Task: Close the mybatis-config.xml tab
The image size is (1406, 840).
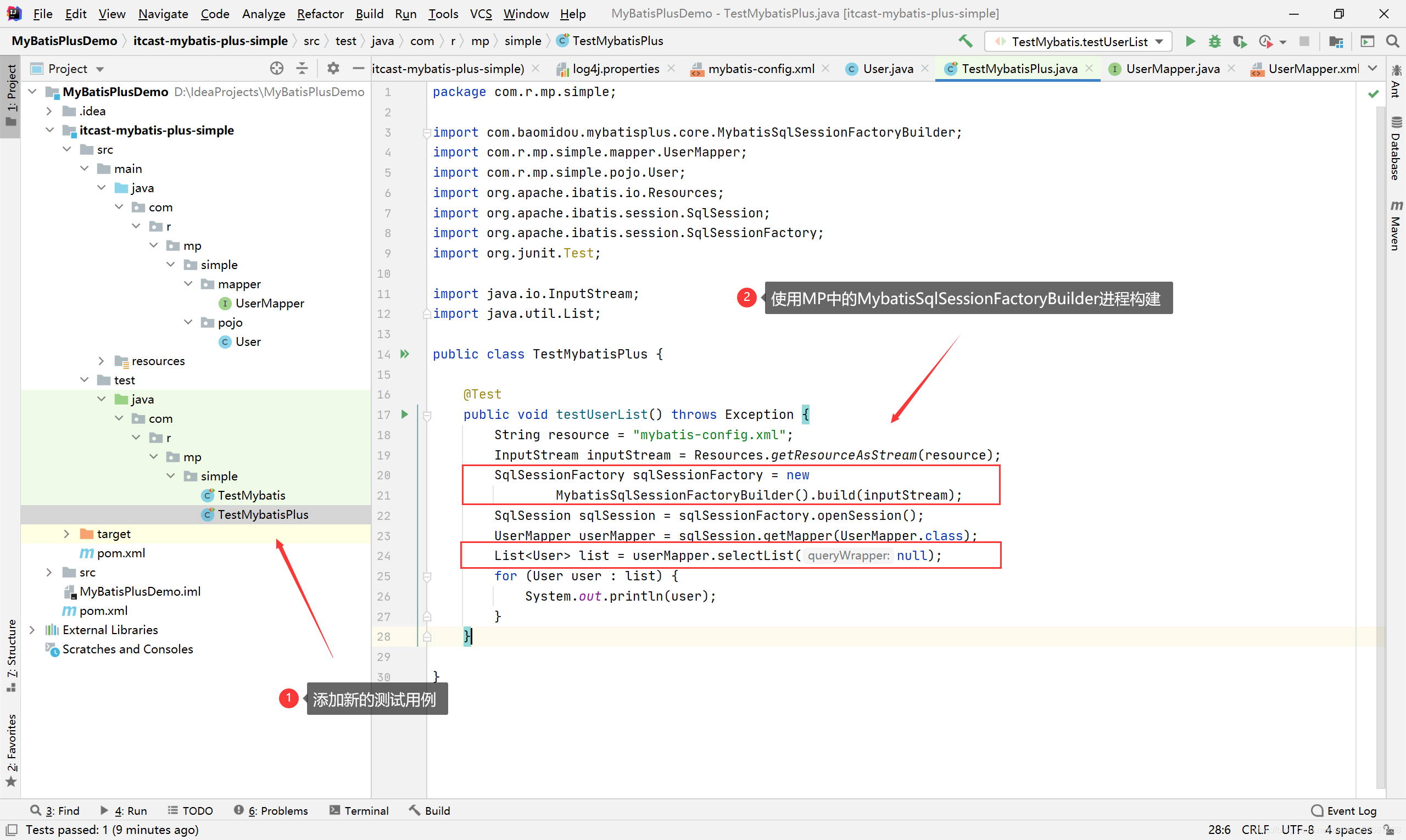Action: [x=825, y=69]
